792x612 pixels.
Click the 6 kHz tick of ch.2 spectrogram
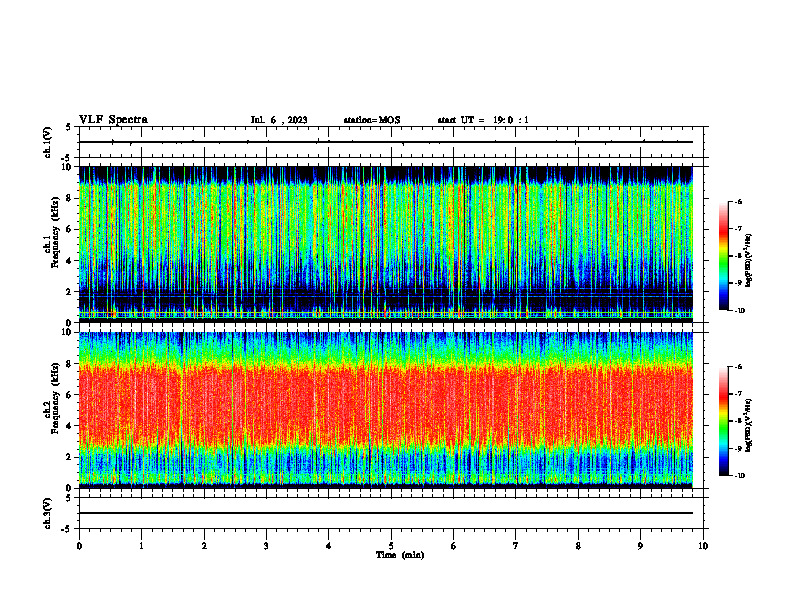[70, 395]
